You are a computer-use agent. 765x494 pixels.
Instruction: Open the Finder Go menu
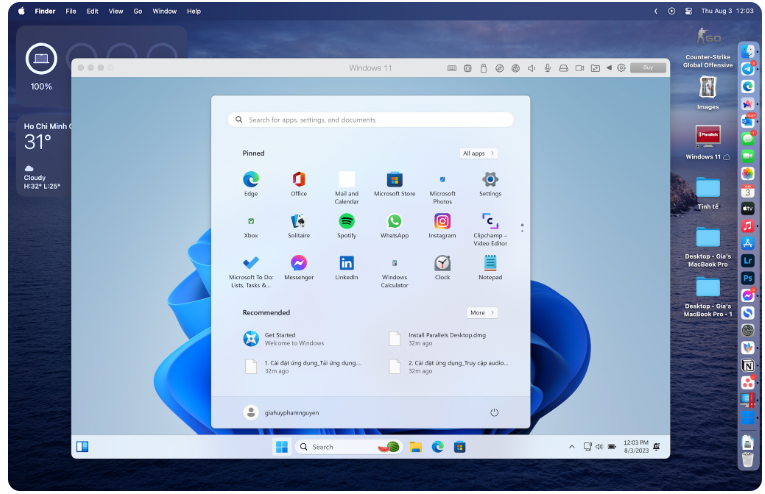coord(138,11)
